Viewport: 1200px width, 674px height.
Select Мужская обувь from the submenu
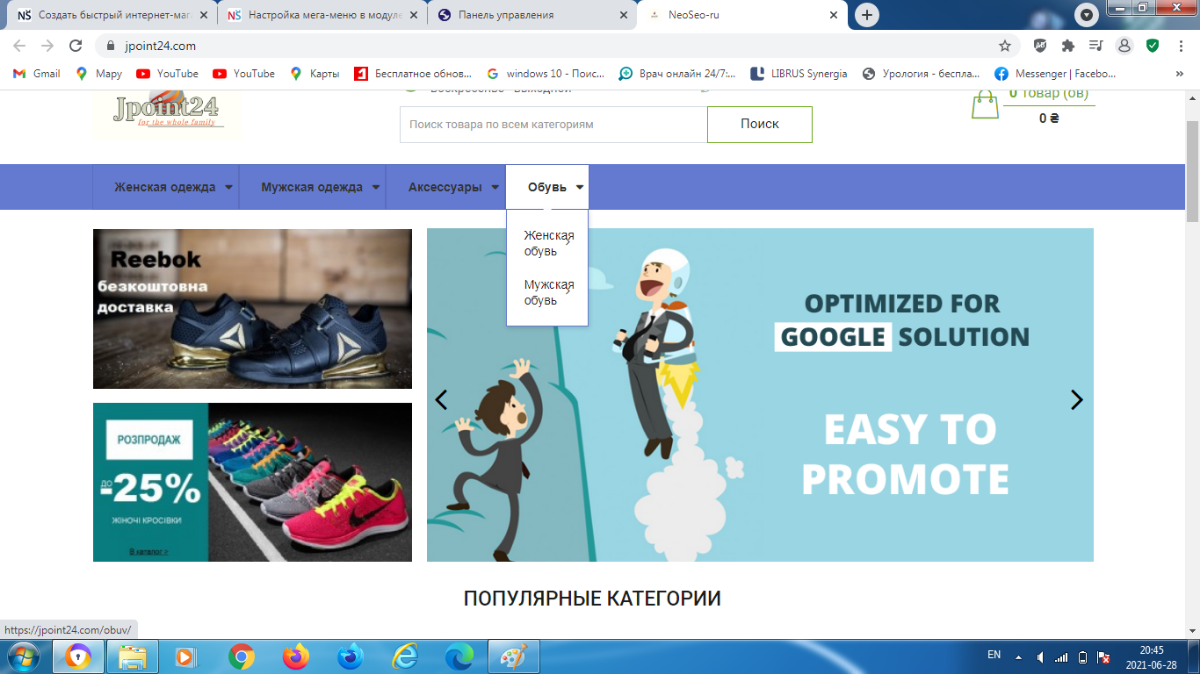pos(549,292)
